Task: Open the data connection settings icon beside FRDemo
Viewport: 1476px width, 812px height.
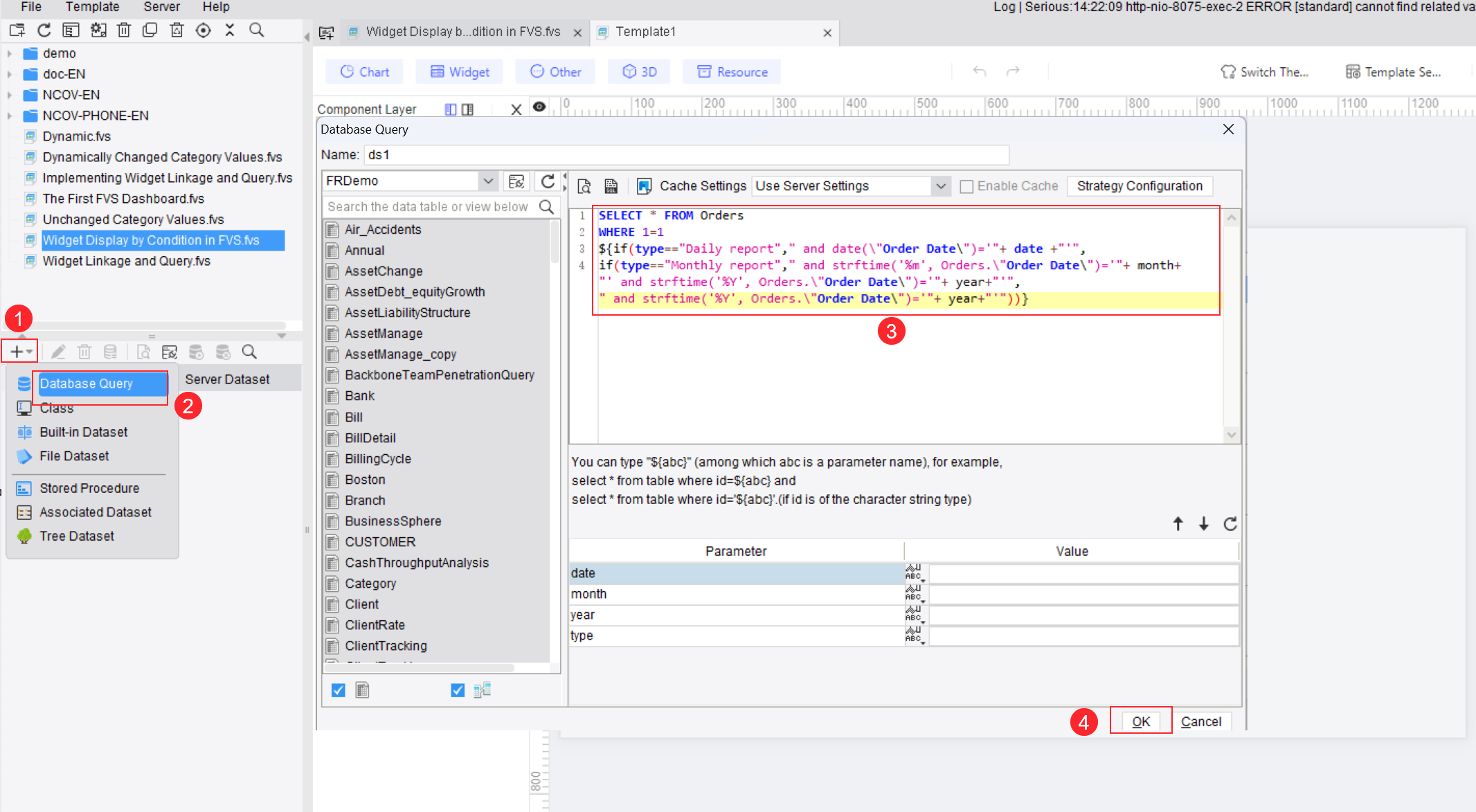Action: point(516,181)
